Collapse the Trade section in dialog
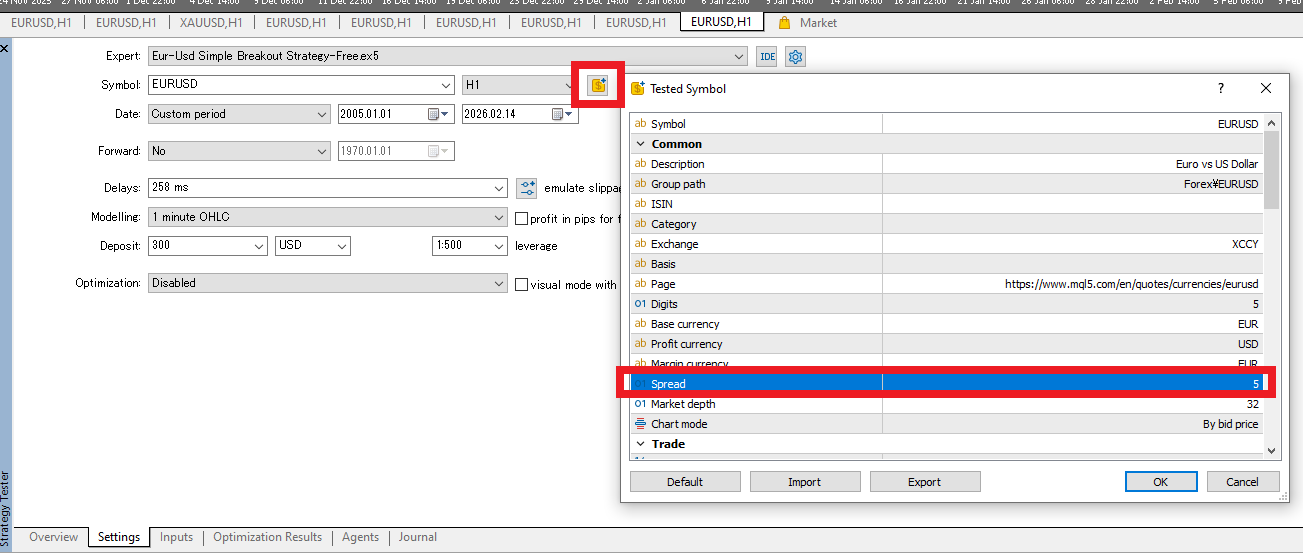Viewport: 1303px width, 554px height. pos(641,444)
